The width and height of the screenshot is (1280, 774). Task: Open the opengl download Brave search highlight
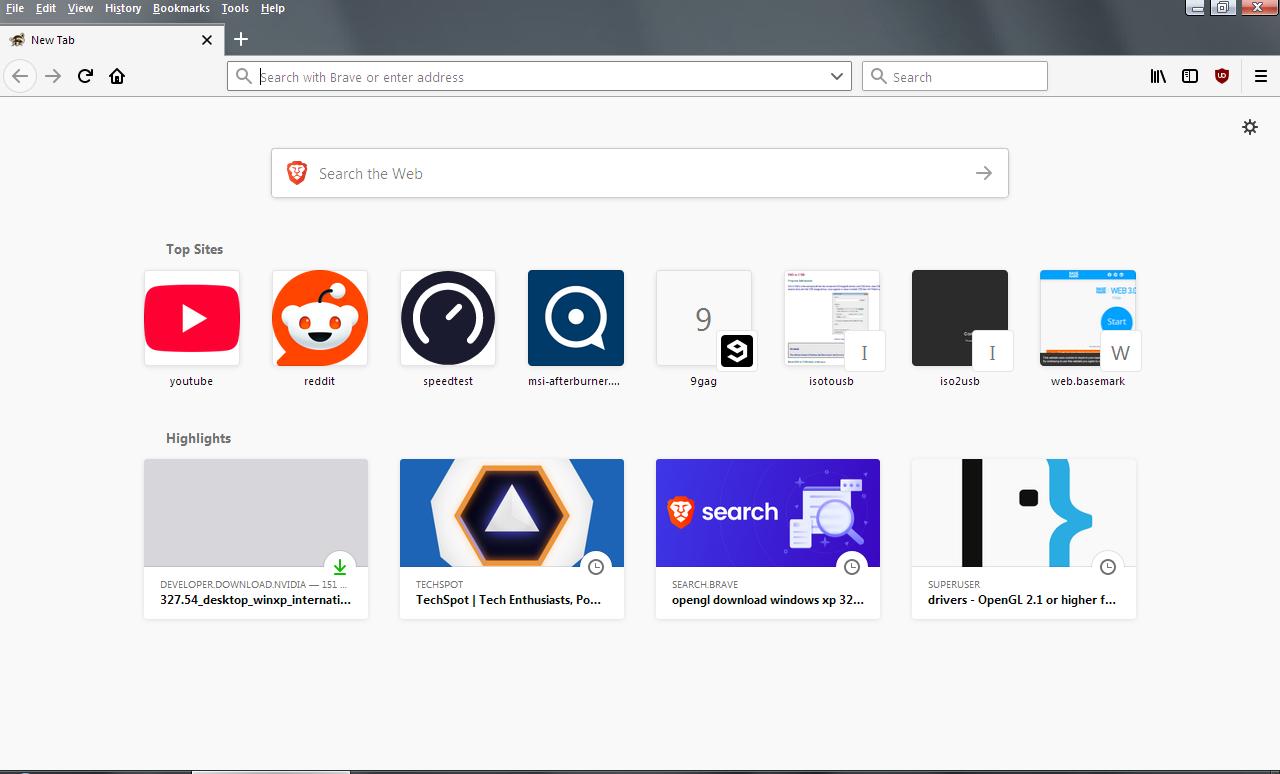(768, 539)
